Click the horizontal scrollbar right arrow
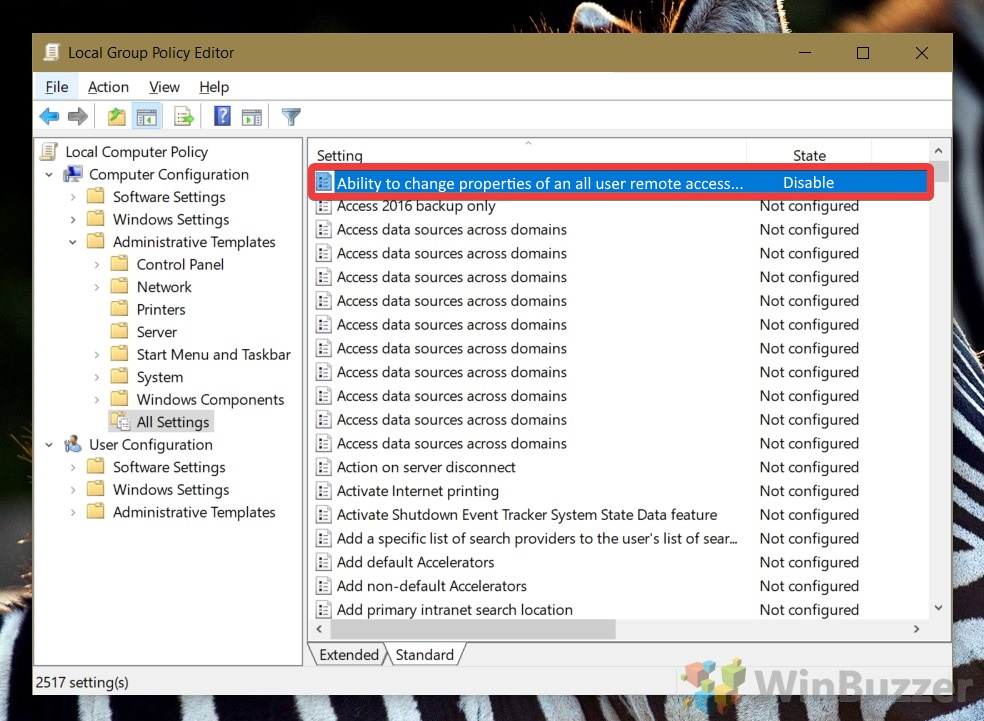This screenshot has height=721, width=984. coord(916,629)
